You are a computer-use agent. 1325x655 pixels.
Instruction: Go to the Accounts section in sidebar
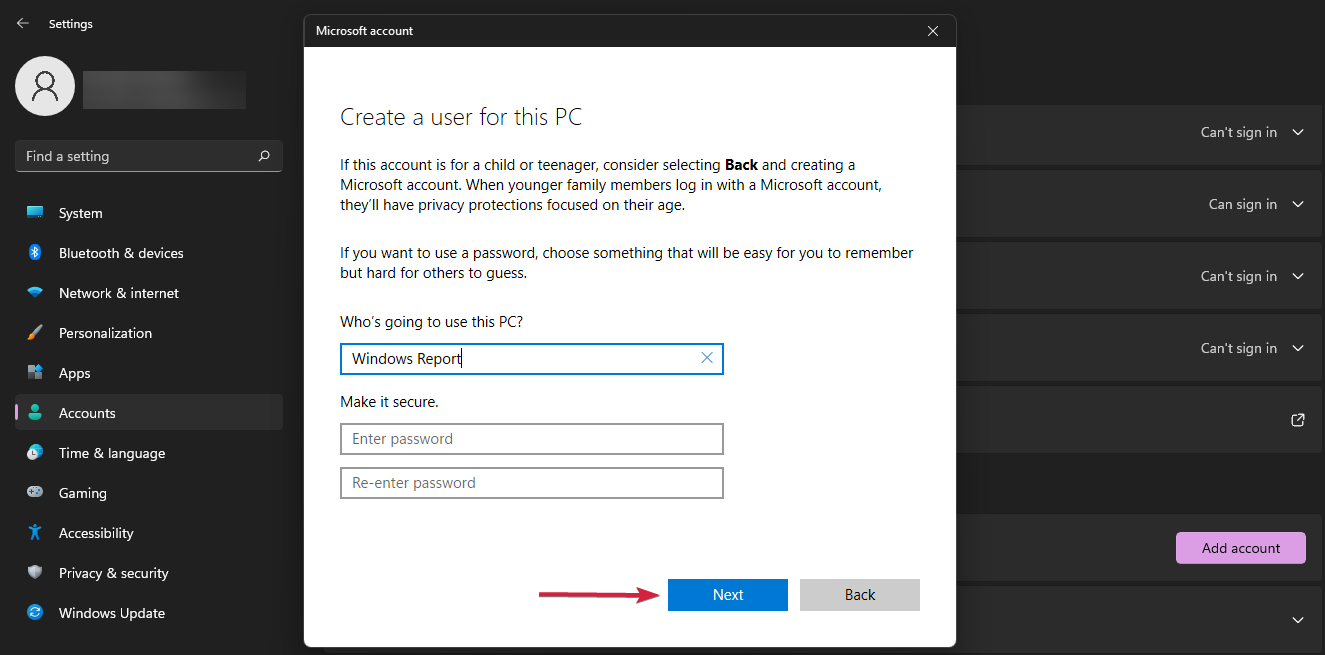(x=149, y=413)
